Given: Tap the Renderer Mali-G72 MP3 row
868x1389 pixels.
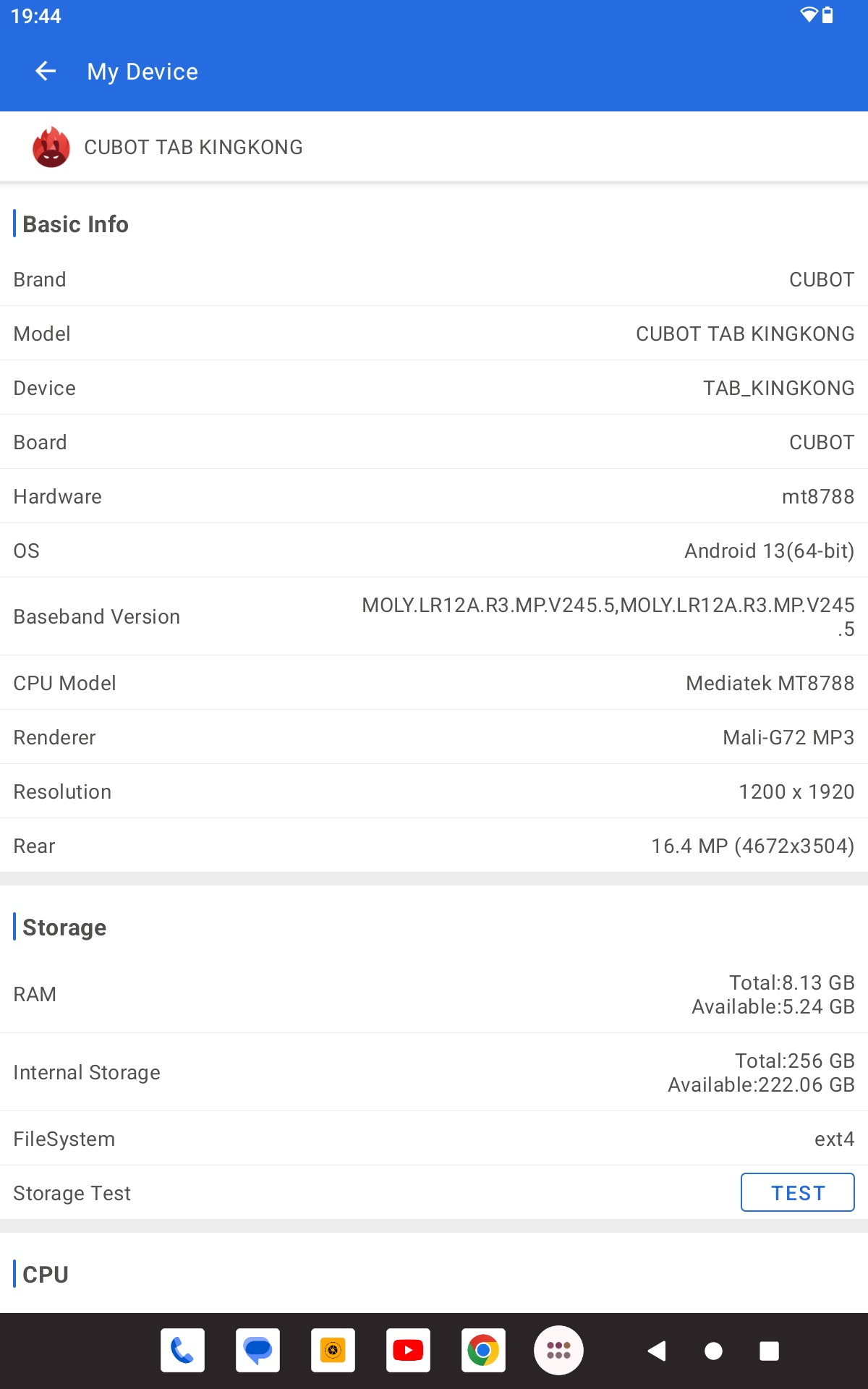Looking at the screenshot, I should [434, 737].
